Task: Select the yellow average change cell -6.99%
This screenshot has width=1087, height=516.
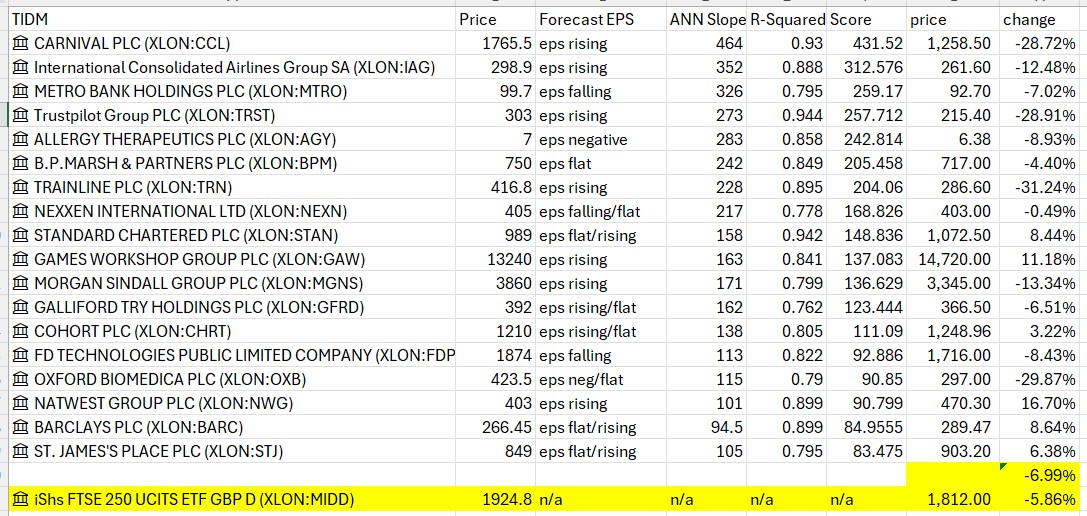Action: pos(1039,476)
